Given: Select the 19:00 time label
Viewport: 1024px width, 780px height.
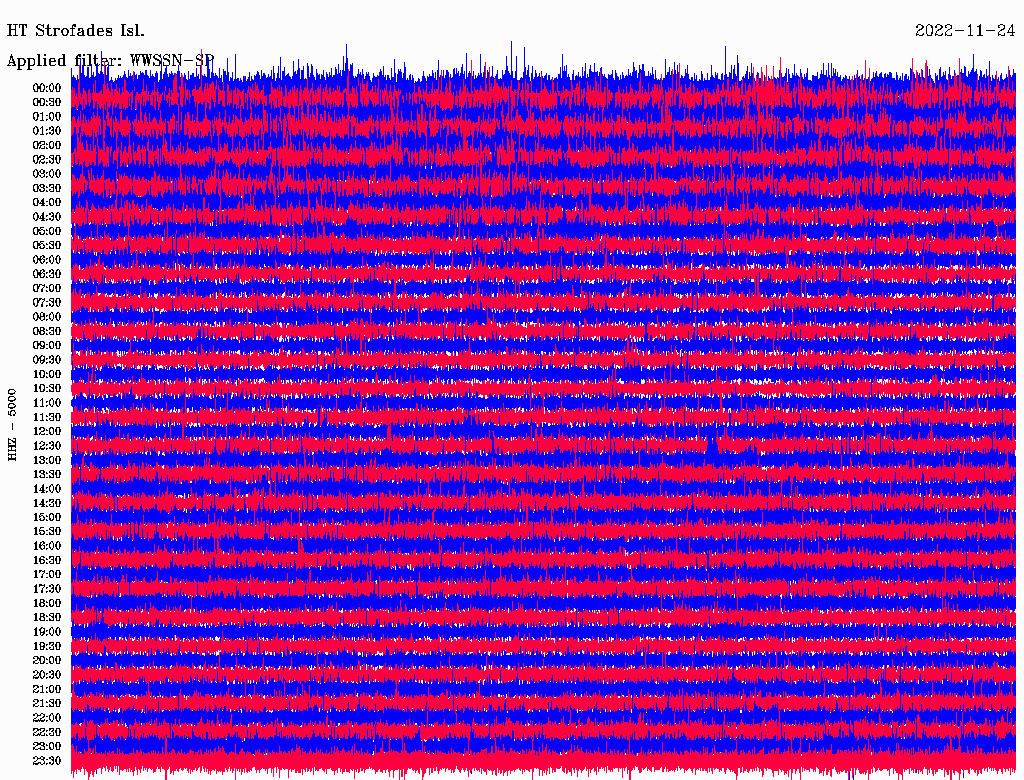Looking at the screenshot, I should click(x=47, y=632).
